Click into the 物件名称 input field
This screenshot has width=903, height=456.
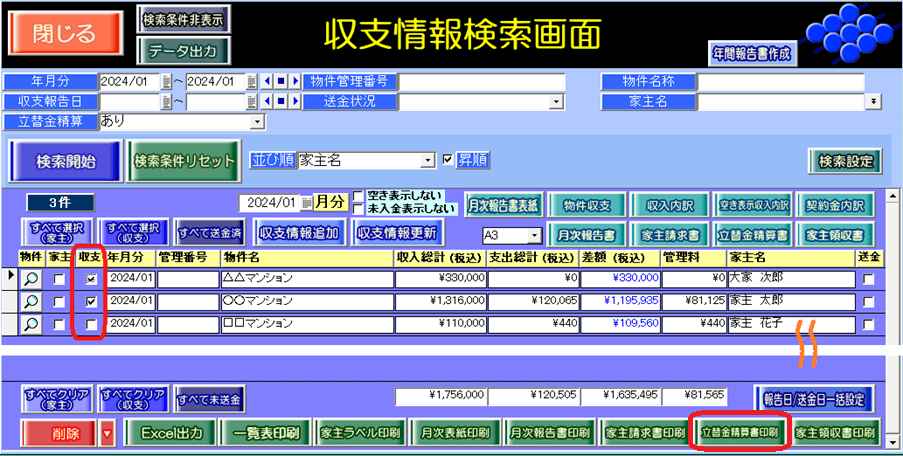click(780, 82)
